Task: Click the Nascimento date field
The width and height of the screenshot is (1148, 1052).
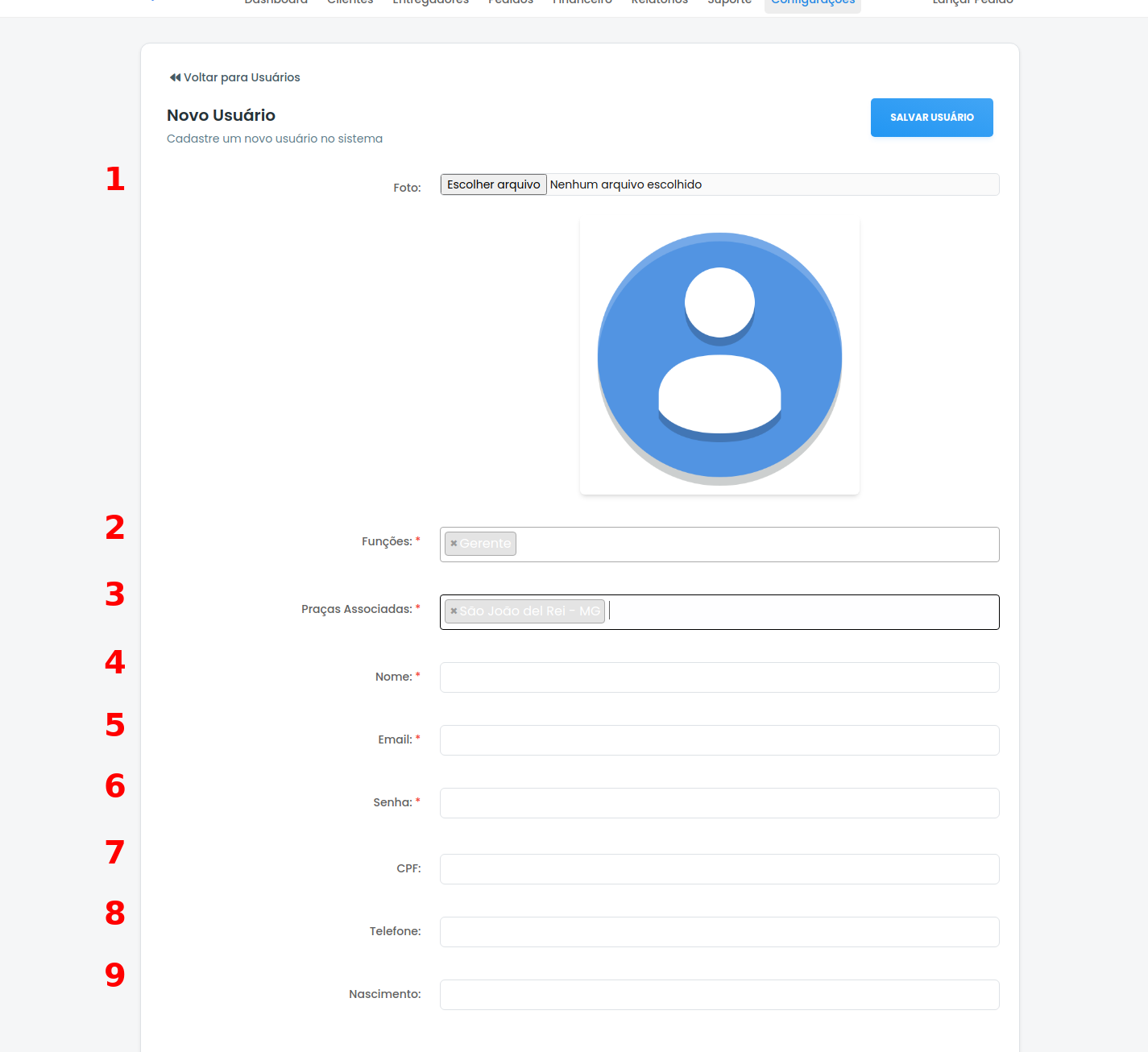Action: coord(719,995)
